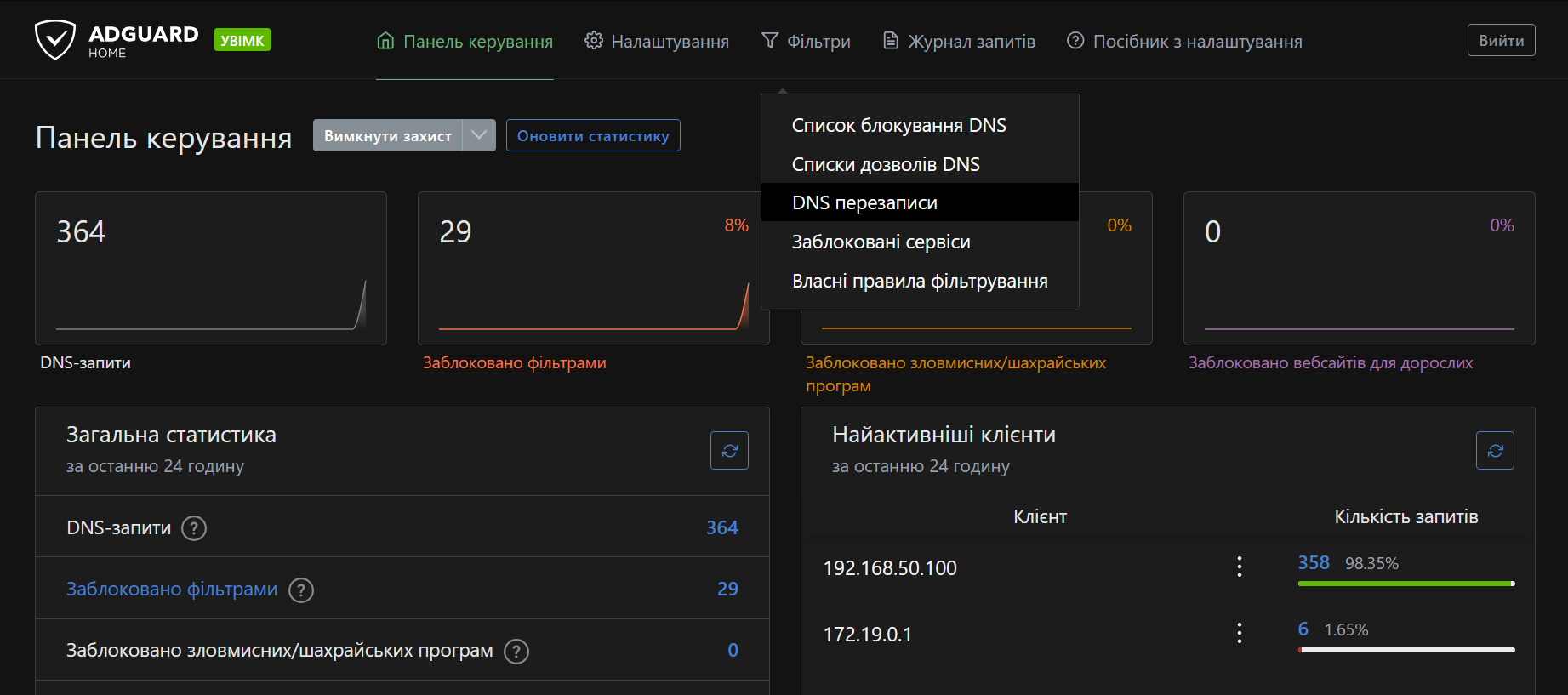
Task: Expand the Вимкнути захист dropdown arrow
Action: (479, 135)
